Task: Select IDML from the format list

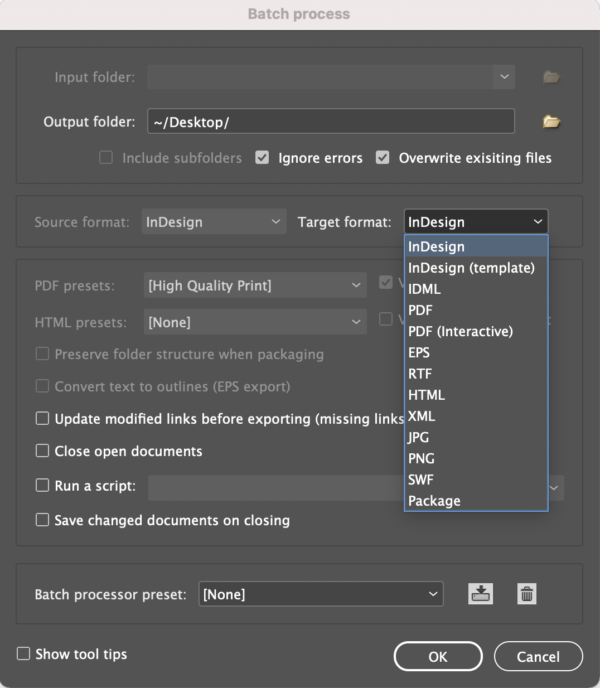Action: 476,289
